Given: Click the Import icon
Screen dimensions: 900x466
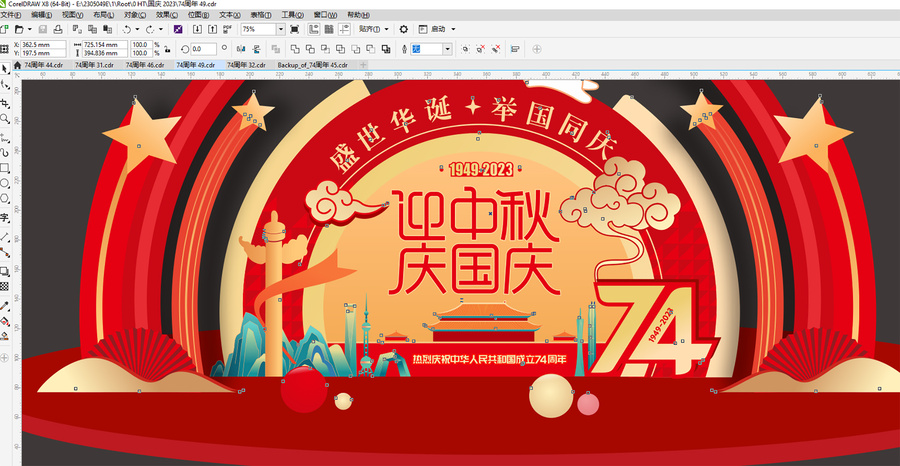Looking at the screenshot, I should point(197,29).
